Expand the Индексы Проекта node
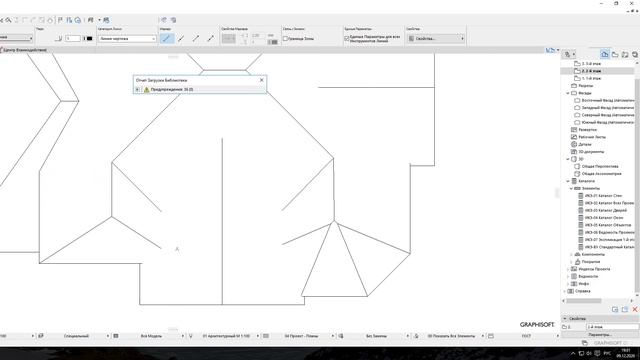Viewport: 640px width, 360px height. pyautogui.click(x=568, y=269)
